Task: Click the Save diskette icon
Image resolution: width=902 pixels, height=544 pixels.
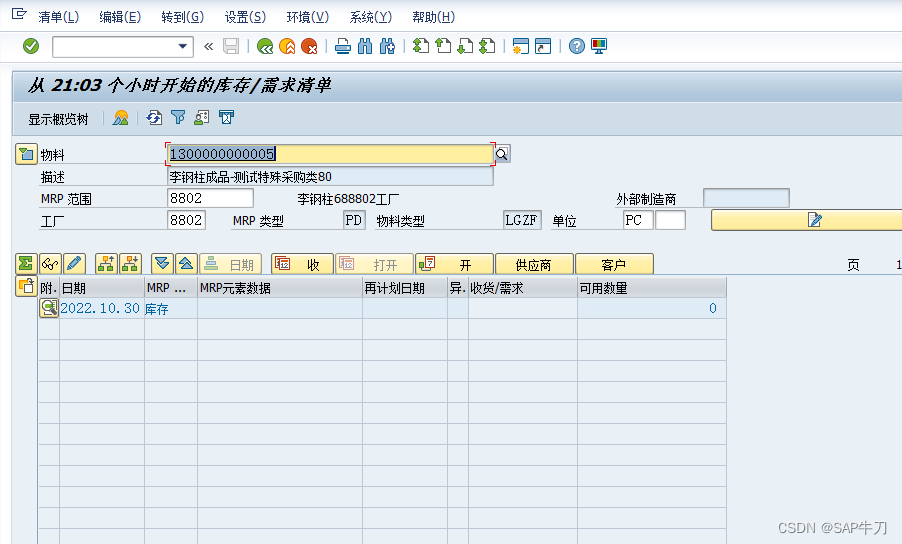Action: point(231,46)
